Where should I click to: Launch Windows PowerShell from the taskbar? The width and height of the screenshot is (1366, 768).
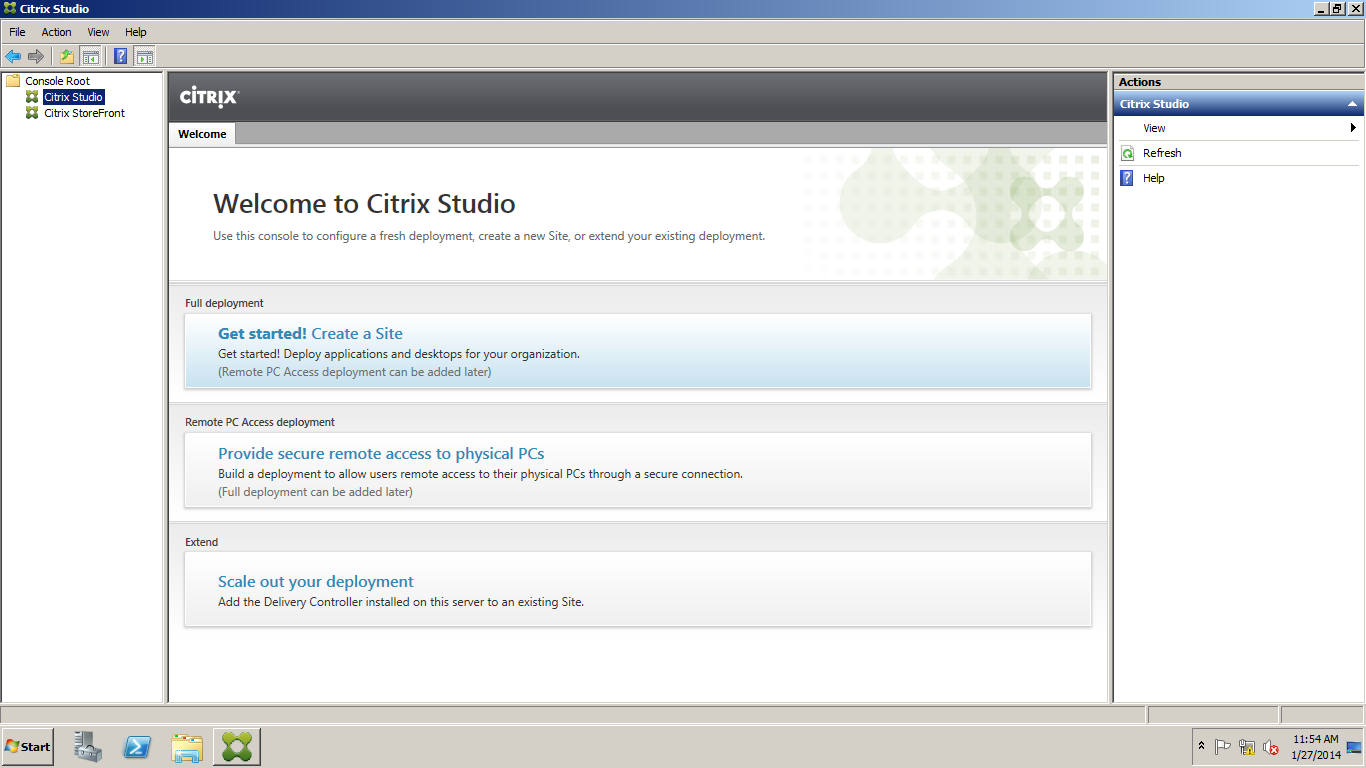(137, 747)
